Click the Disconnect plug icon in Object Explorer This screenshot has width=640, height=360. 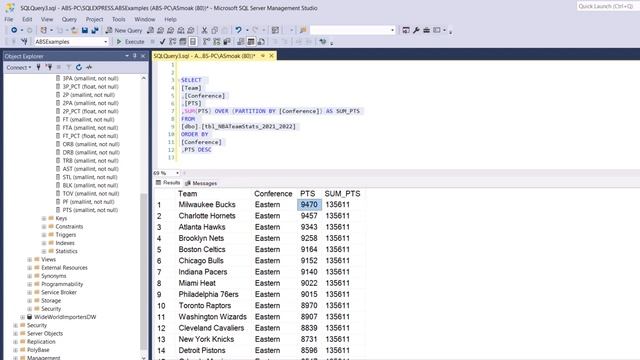[49, 67]
